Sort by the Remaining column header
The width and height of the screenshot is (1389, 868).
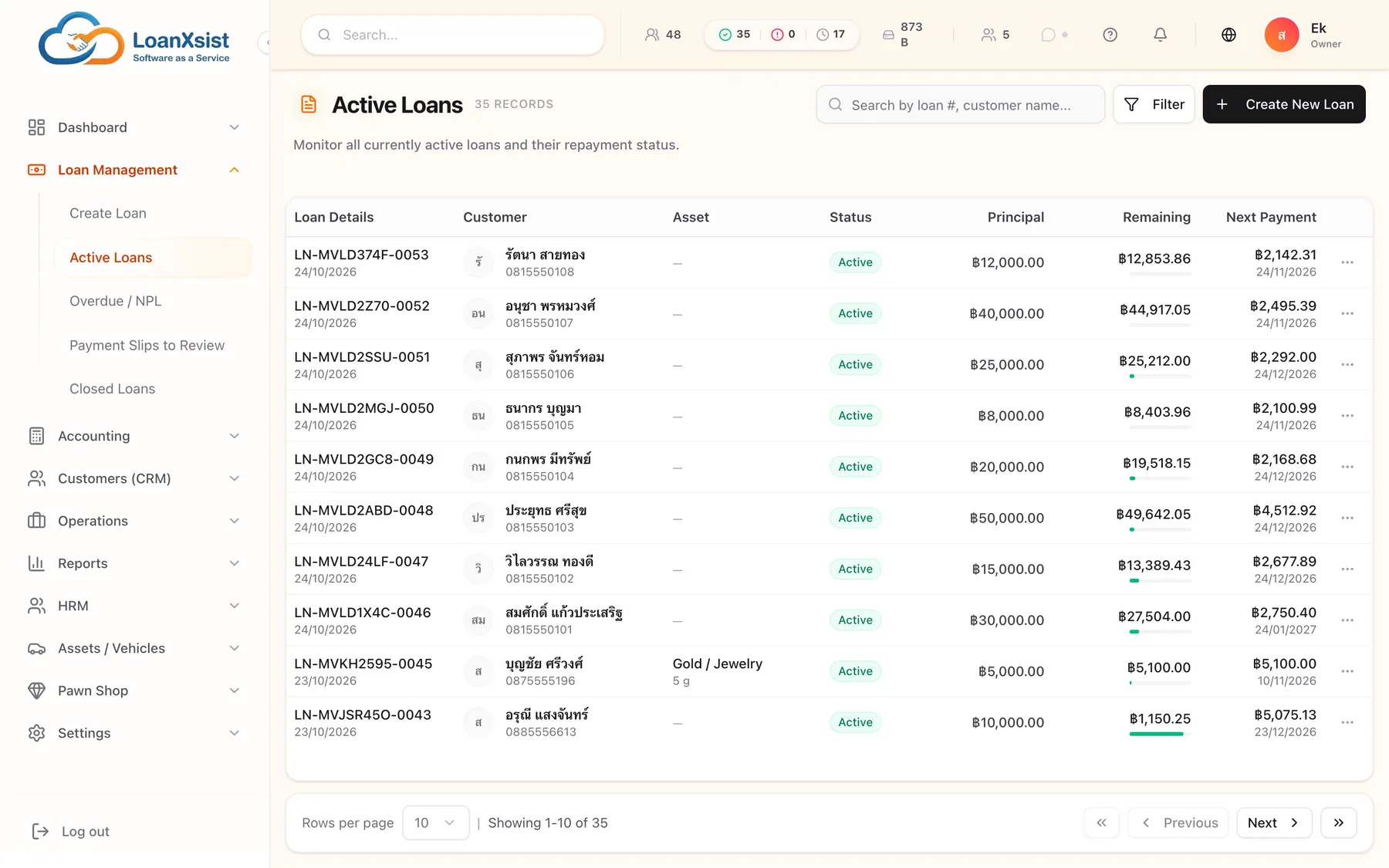click(x=1156, y=217)
